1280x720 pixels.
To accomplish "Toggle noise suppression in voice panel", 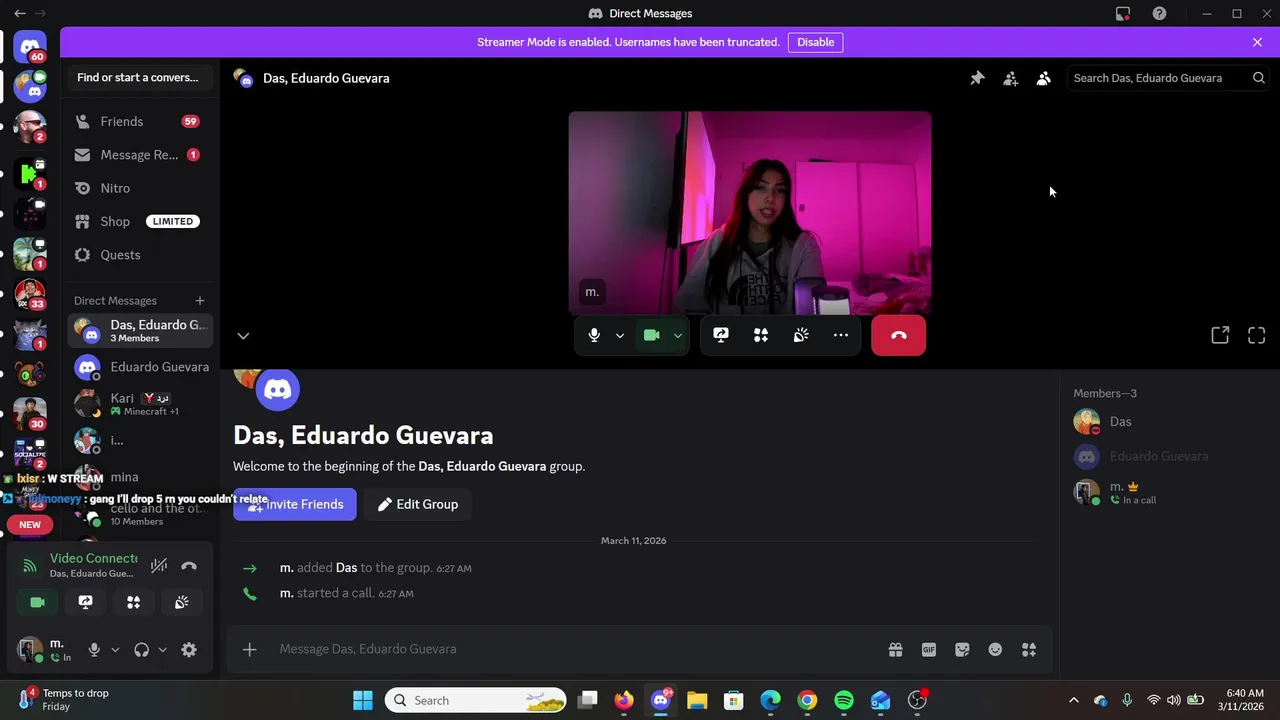I will coord(159,565).
